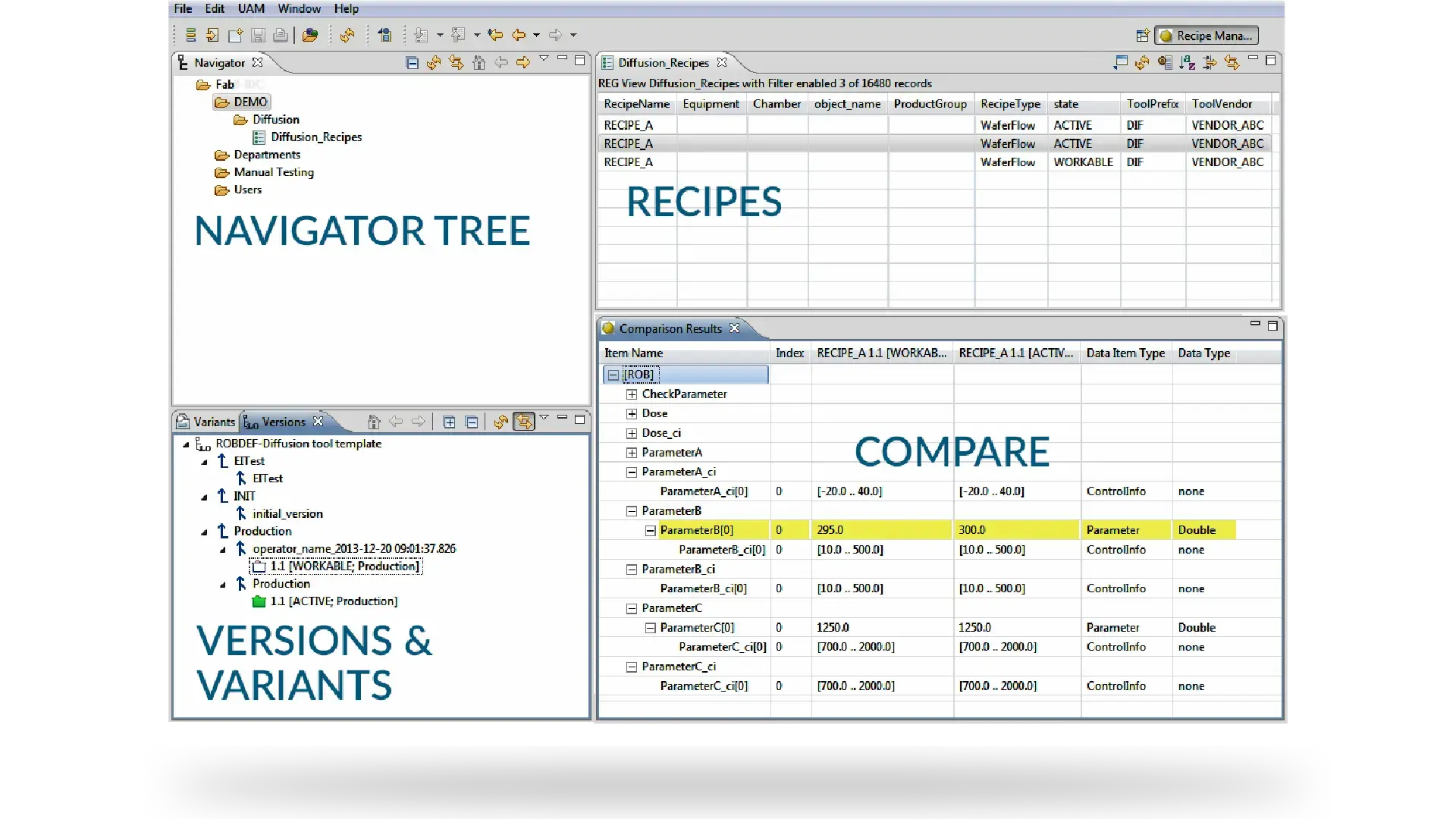Sort by the RecipeName column header

pos(636,104)
